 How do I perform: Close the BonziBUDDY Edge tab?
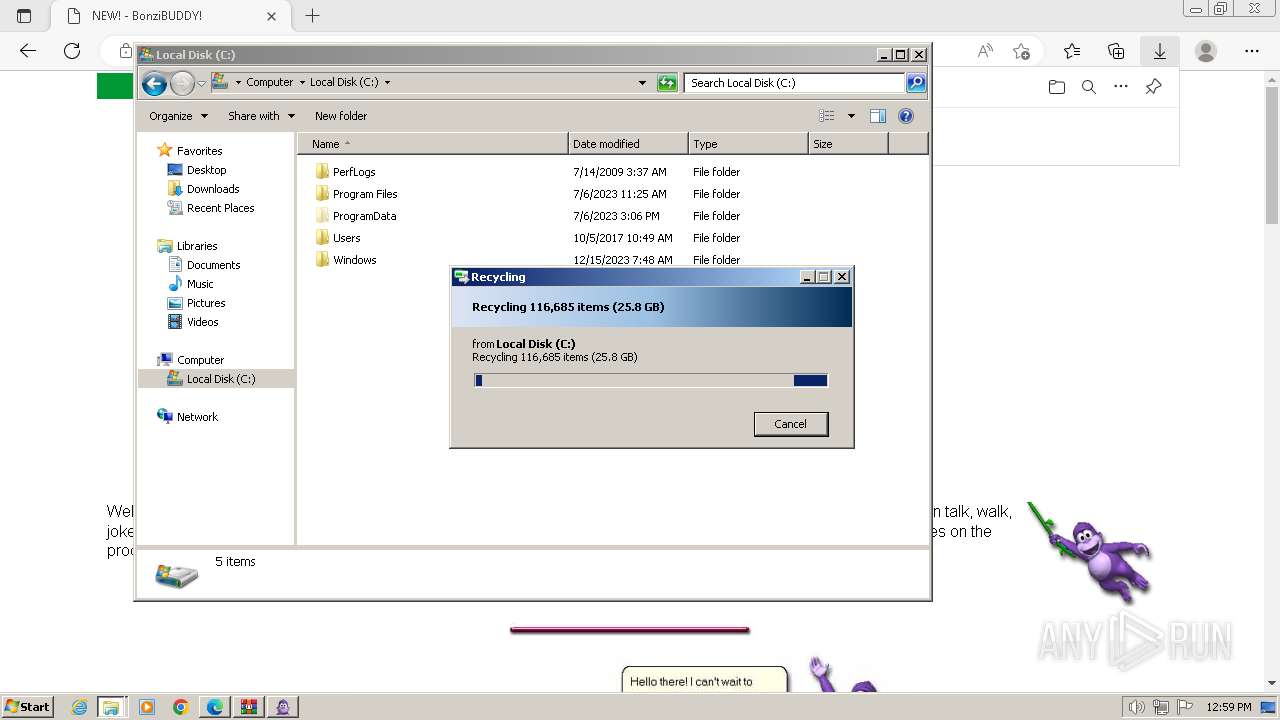(x=272, y=16)
